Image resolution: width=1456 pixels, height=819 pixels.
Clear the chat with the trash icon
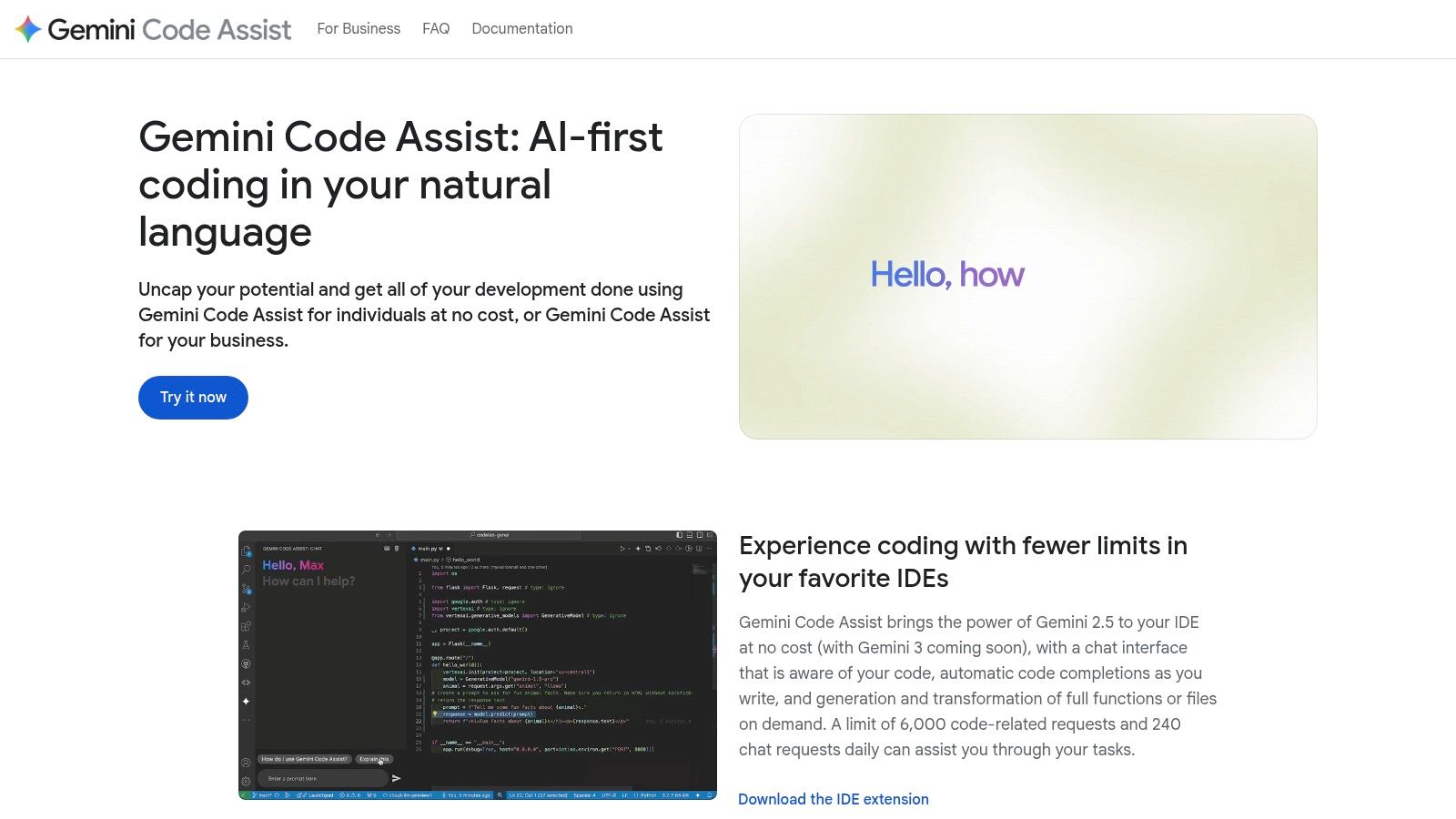pyautogui.click(x=397, y=549)
